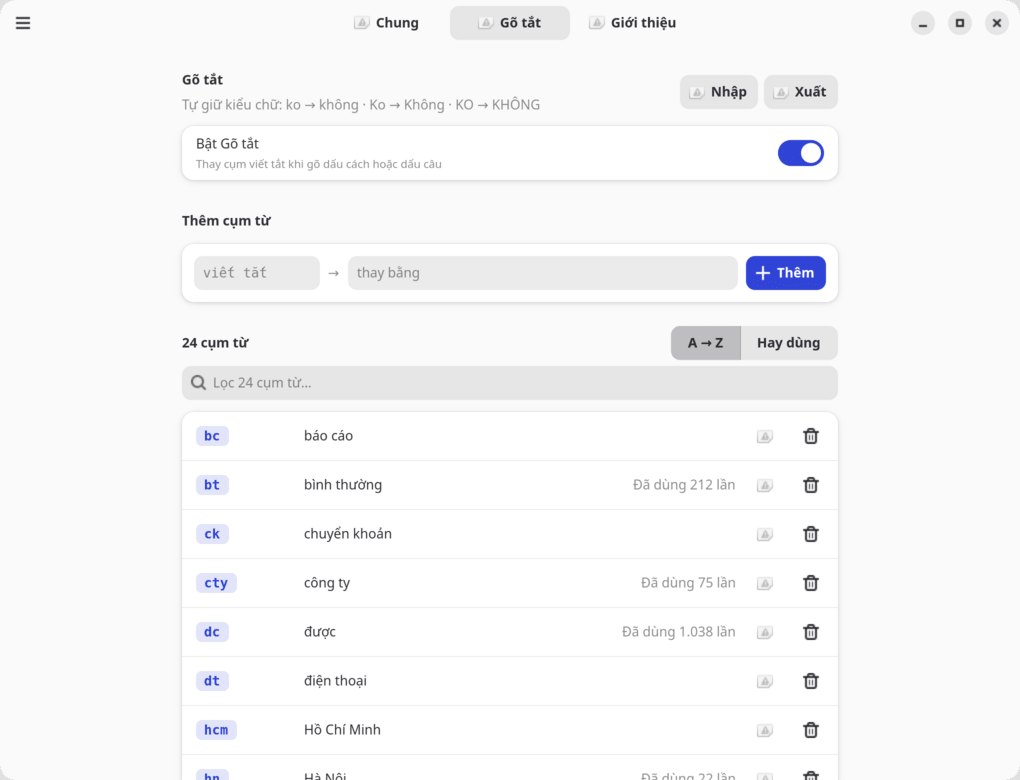Click the 'được' expansion text

[320, 632]
